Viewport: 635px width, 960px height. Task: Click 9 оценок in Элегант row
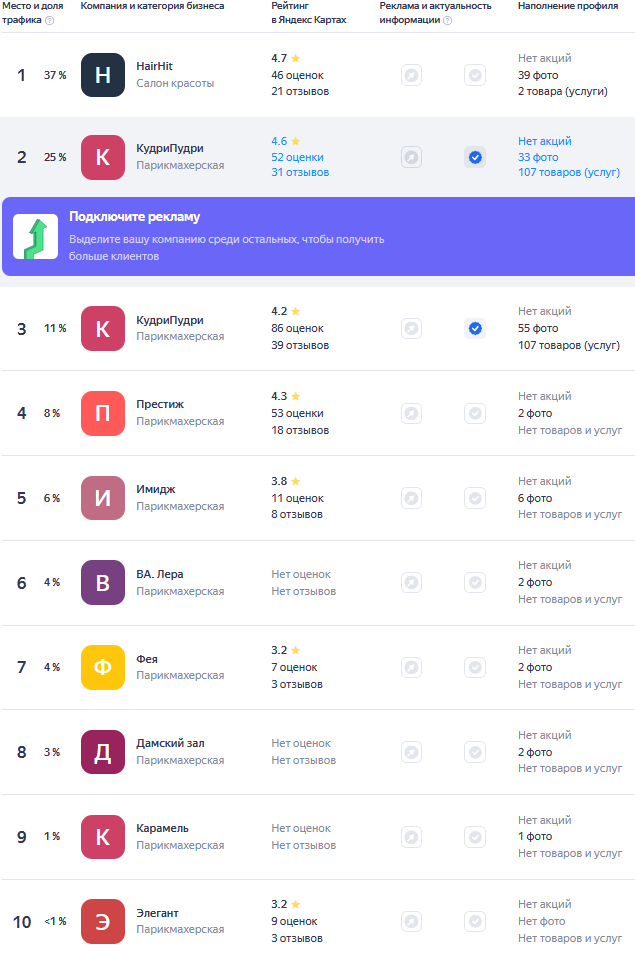click(x=295, y=921)
